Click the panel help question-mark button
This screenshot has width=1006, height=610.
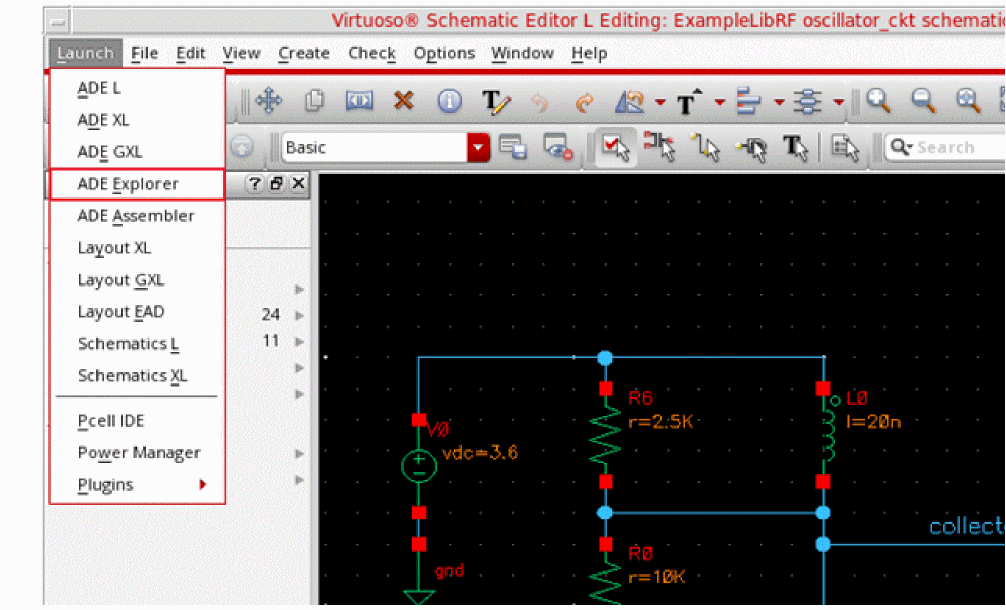(254, 184)
